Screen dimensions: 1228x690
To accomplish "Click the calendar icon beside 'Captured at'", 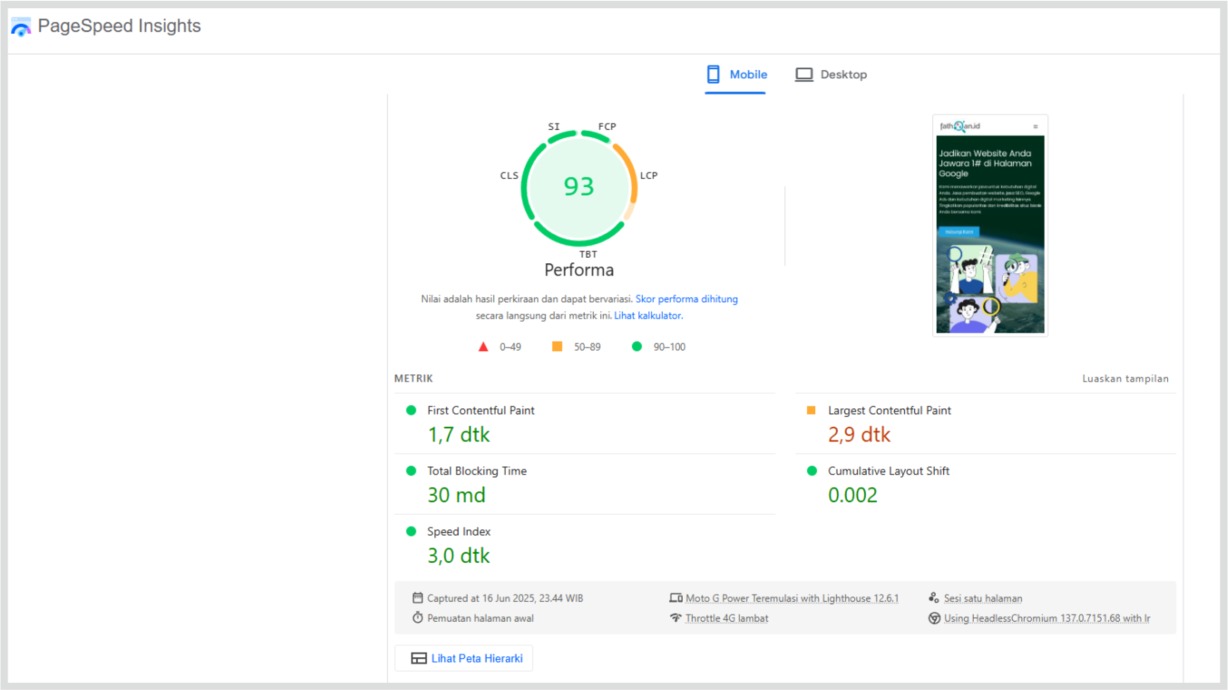I will point(417,598).
